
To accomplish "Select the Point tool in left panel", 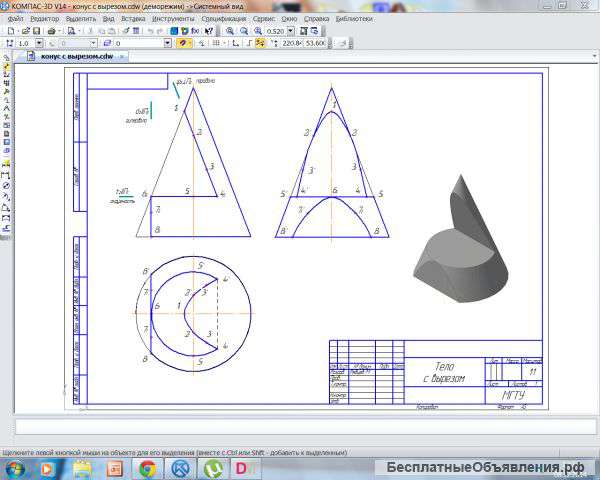I will point(6,163).
